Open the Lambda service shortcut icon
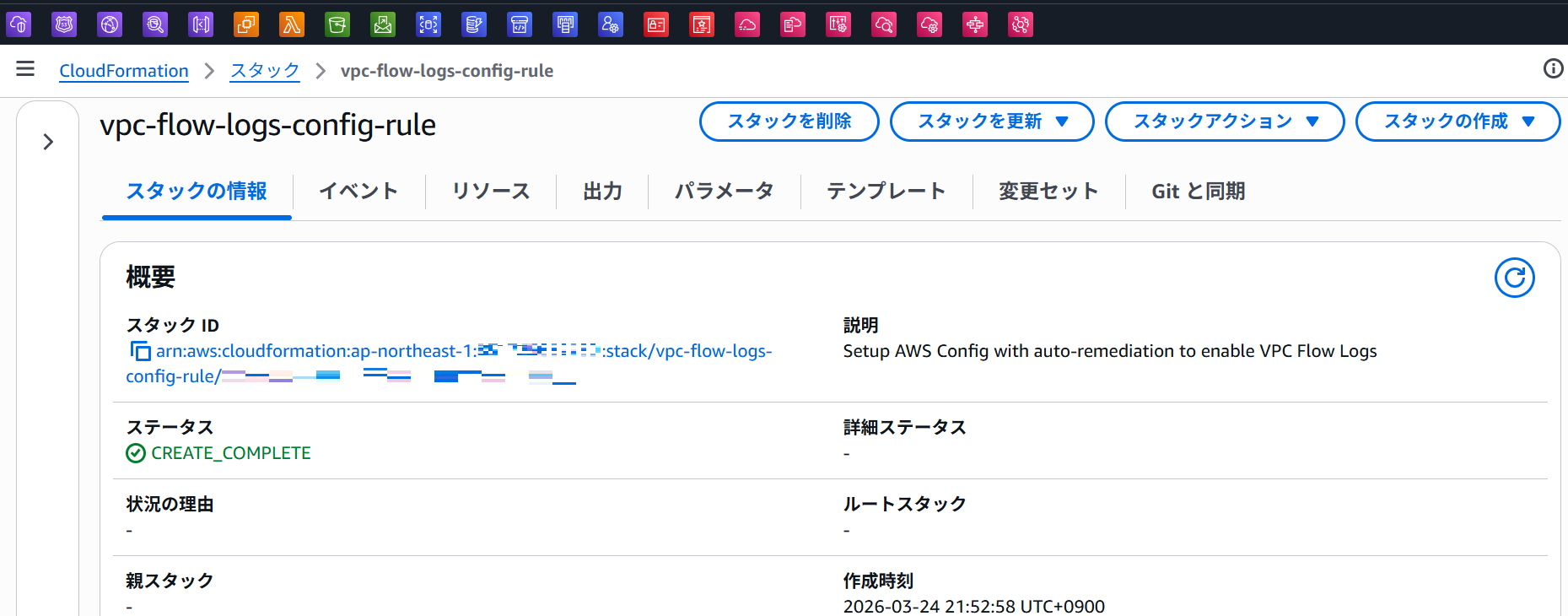The image size is (1568, 616). point(292,24)
